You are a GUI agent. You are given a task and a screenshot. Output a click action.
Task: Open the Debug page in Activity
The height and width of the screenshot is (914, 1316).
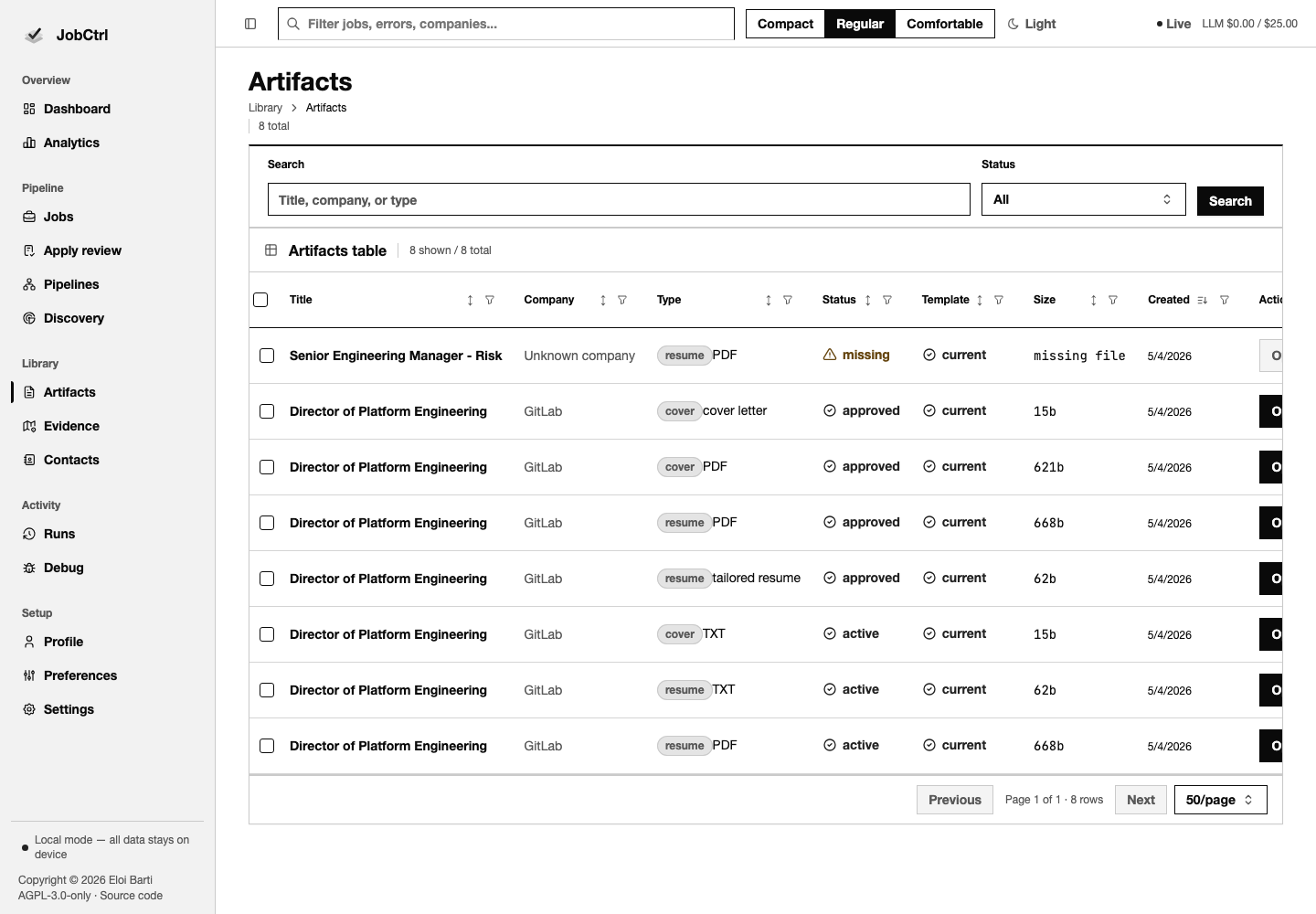coord(64,568)
